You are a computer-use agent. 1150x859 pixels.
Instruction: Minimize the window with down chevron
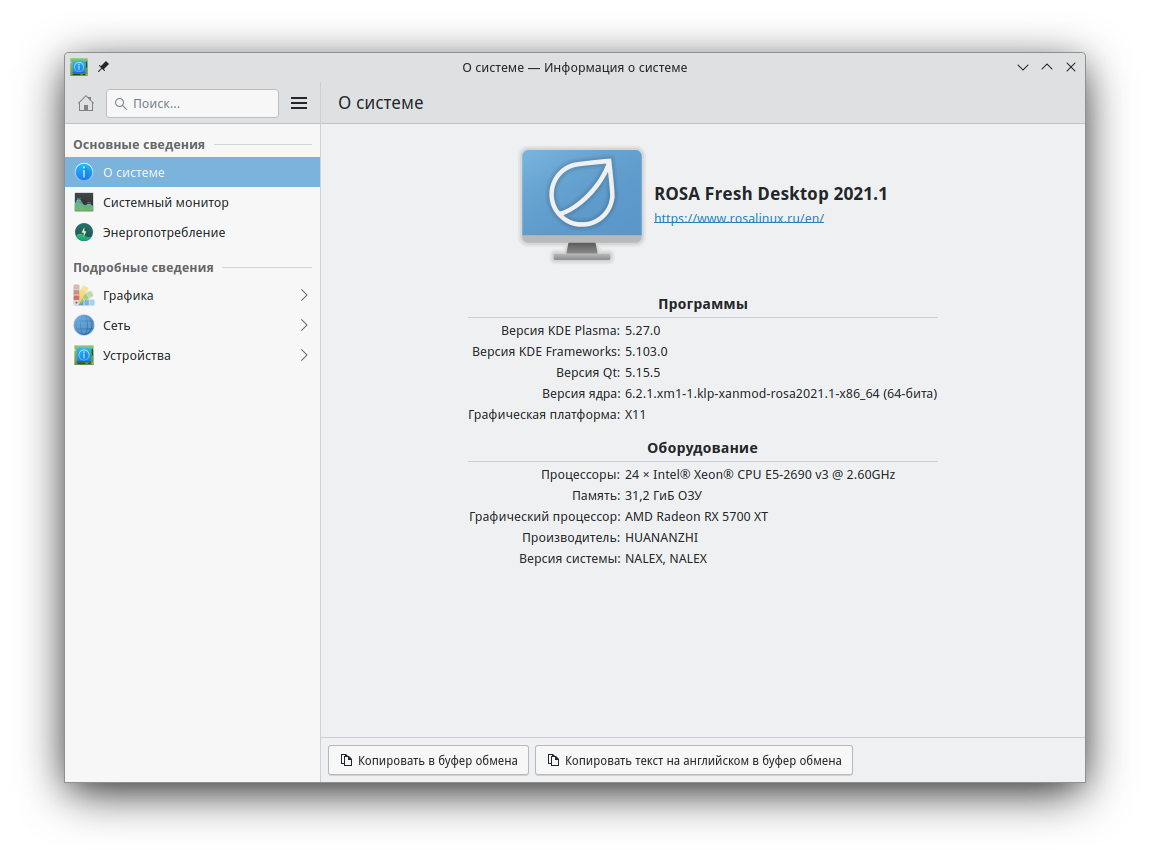click(1023, 67)
